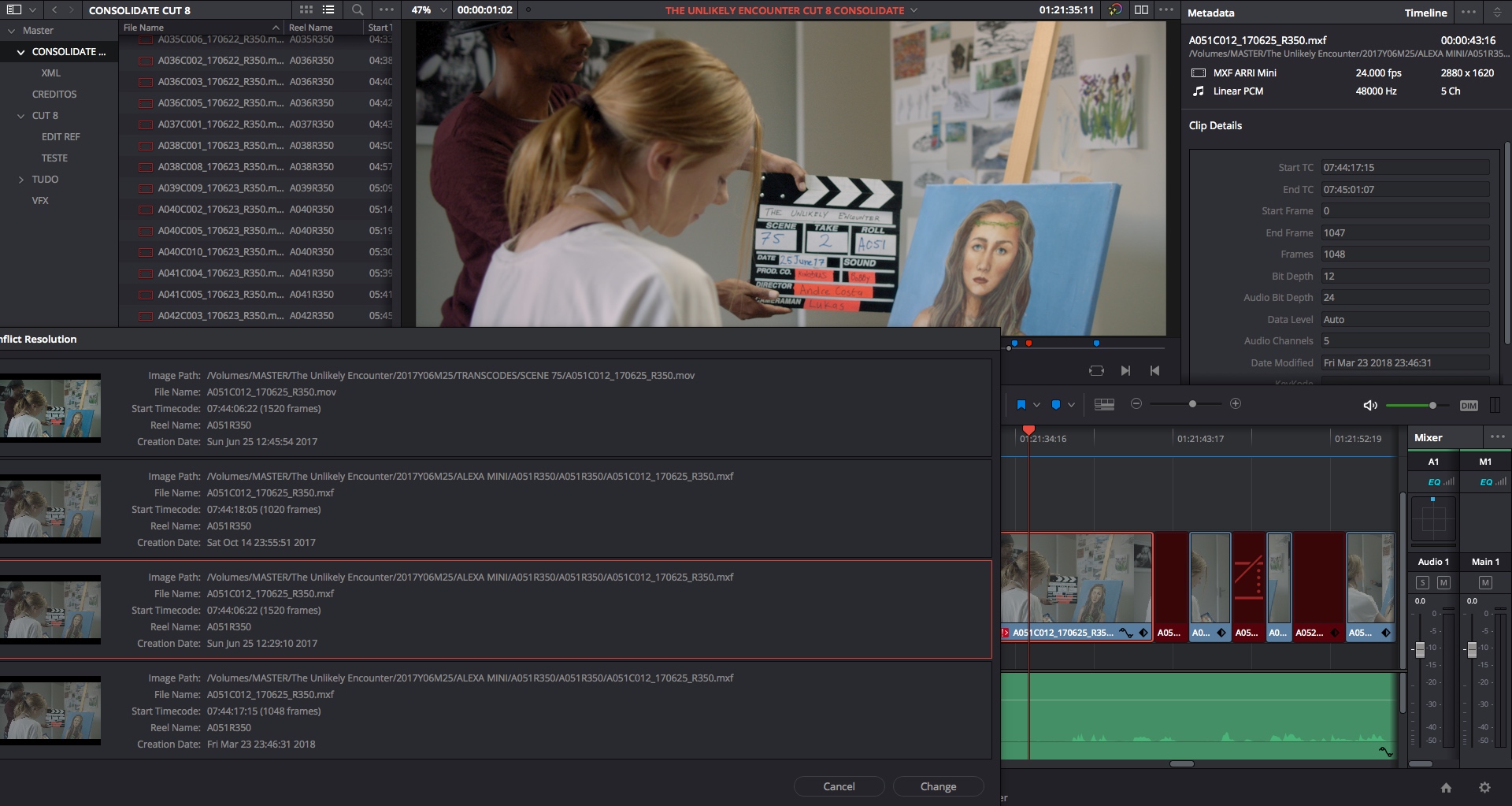Open the viewer zoom 47% dropdown
The image size is (1512, 806).
443,10
